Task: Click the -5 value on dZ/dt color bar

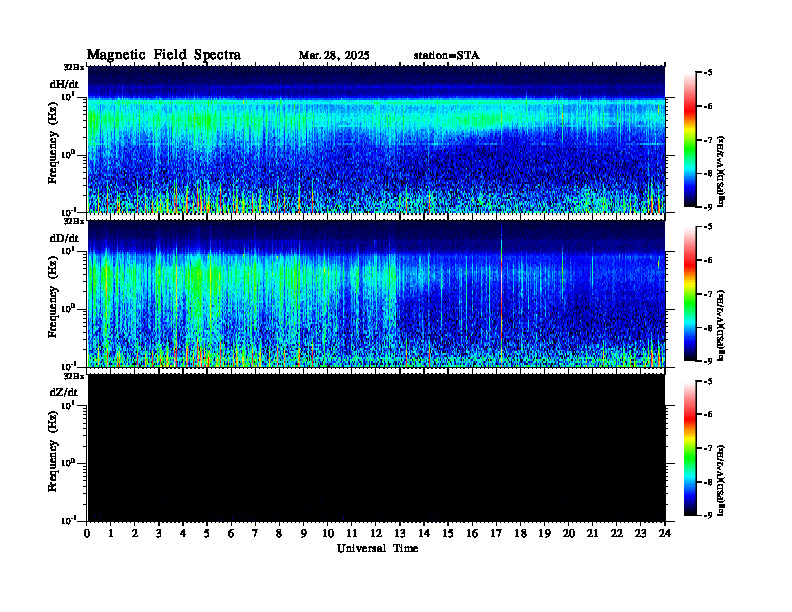Action: (708, 381)
